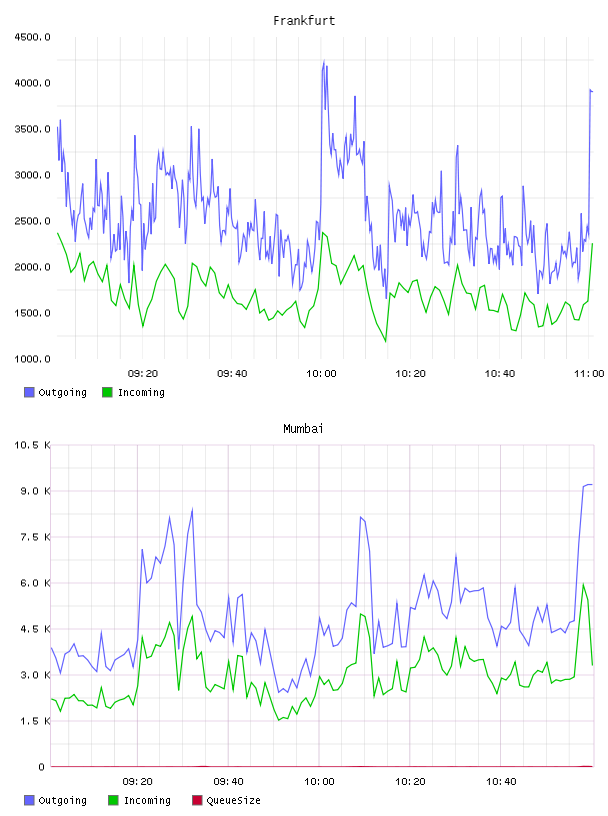This screenshot has height=816, width=608.
Task: Click the 3000.0 axis label on Frankfurt chart
Action: click(32, 175)
